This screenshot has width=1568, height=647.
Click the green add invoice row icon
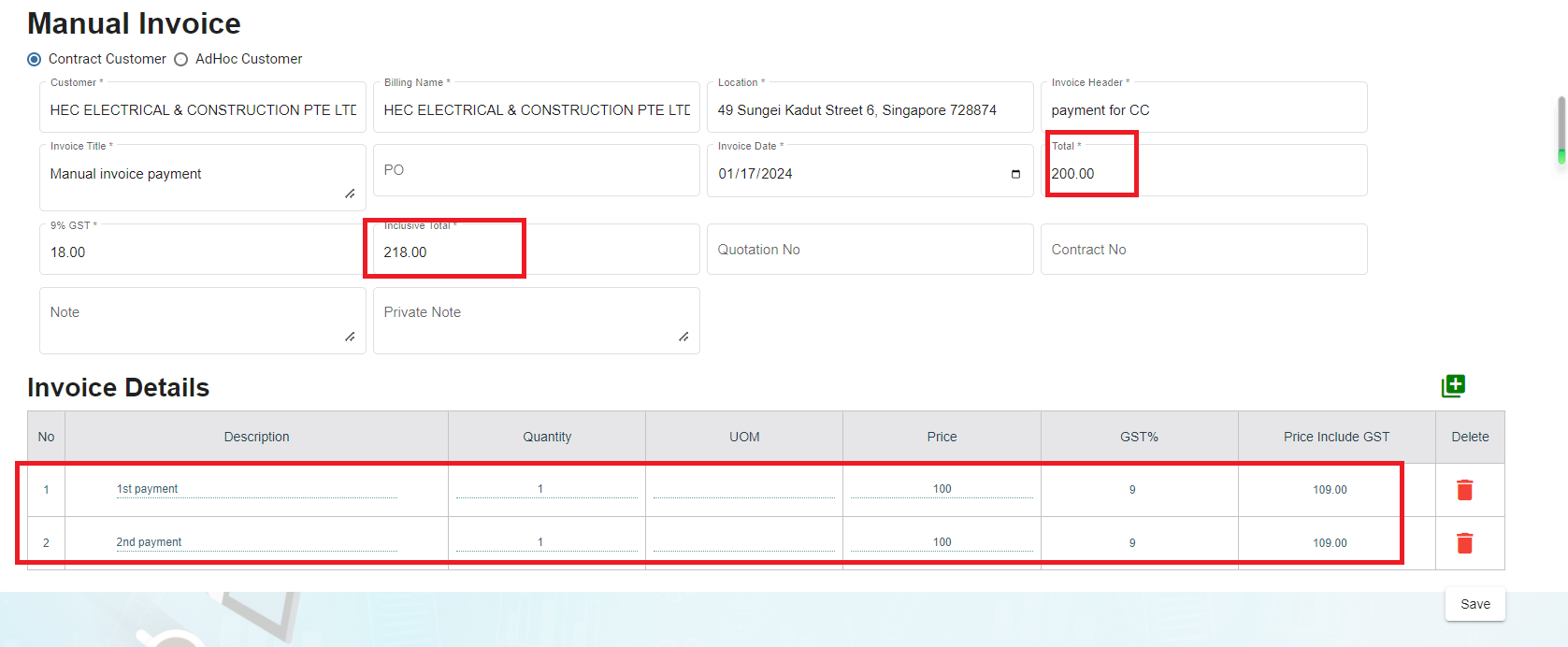coord(1453,385)
